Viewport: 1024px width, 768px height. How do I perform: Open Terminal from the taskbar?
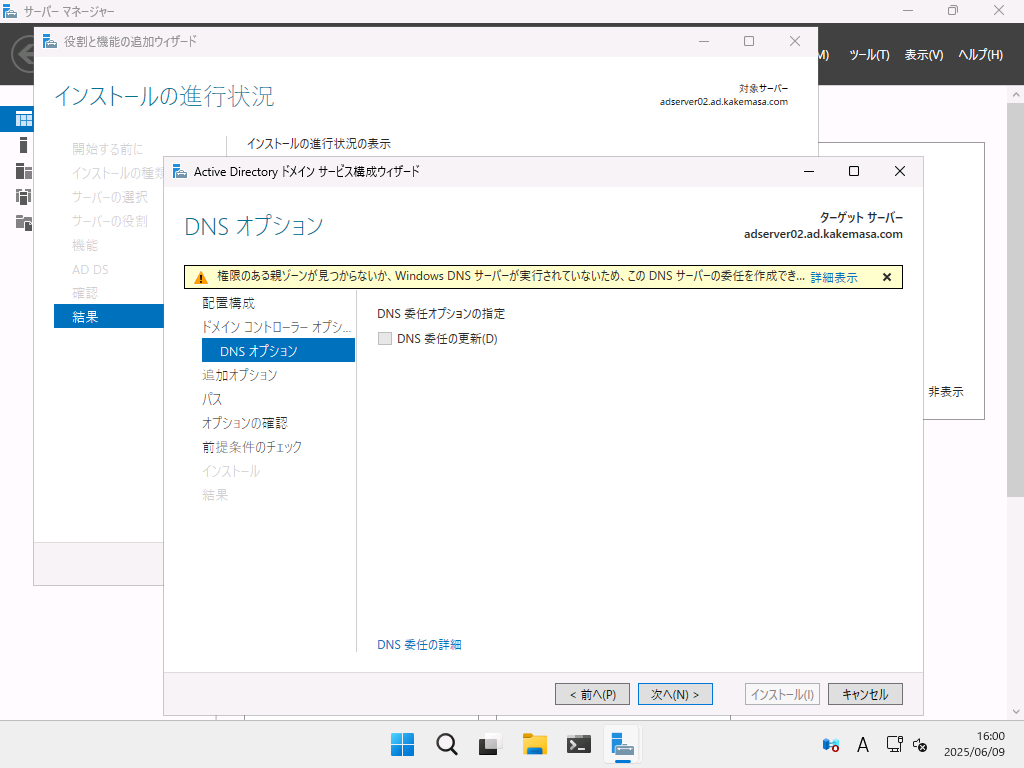(x=579, y=744)
